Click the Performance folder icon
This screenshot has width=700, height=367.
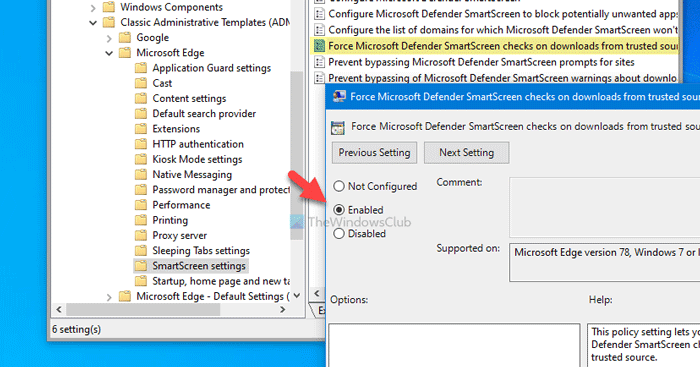(x=141, y=205)
